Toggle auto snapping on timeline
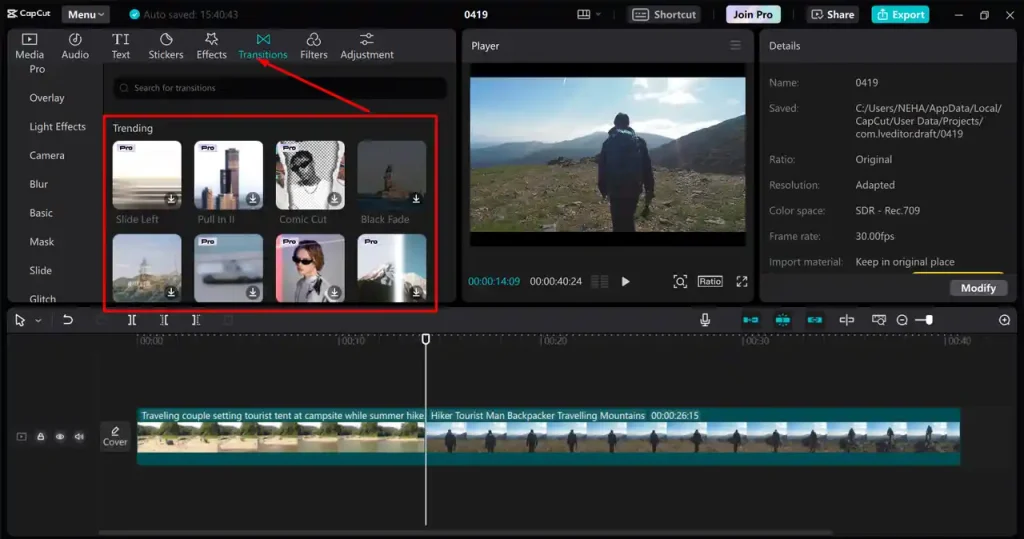This screenshot has width=1024, height=539. (x=782, y=319)
